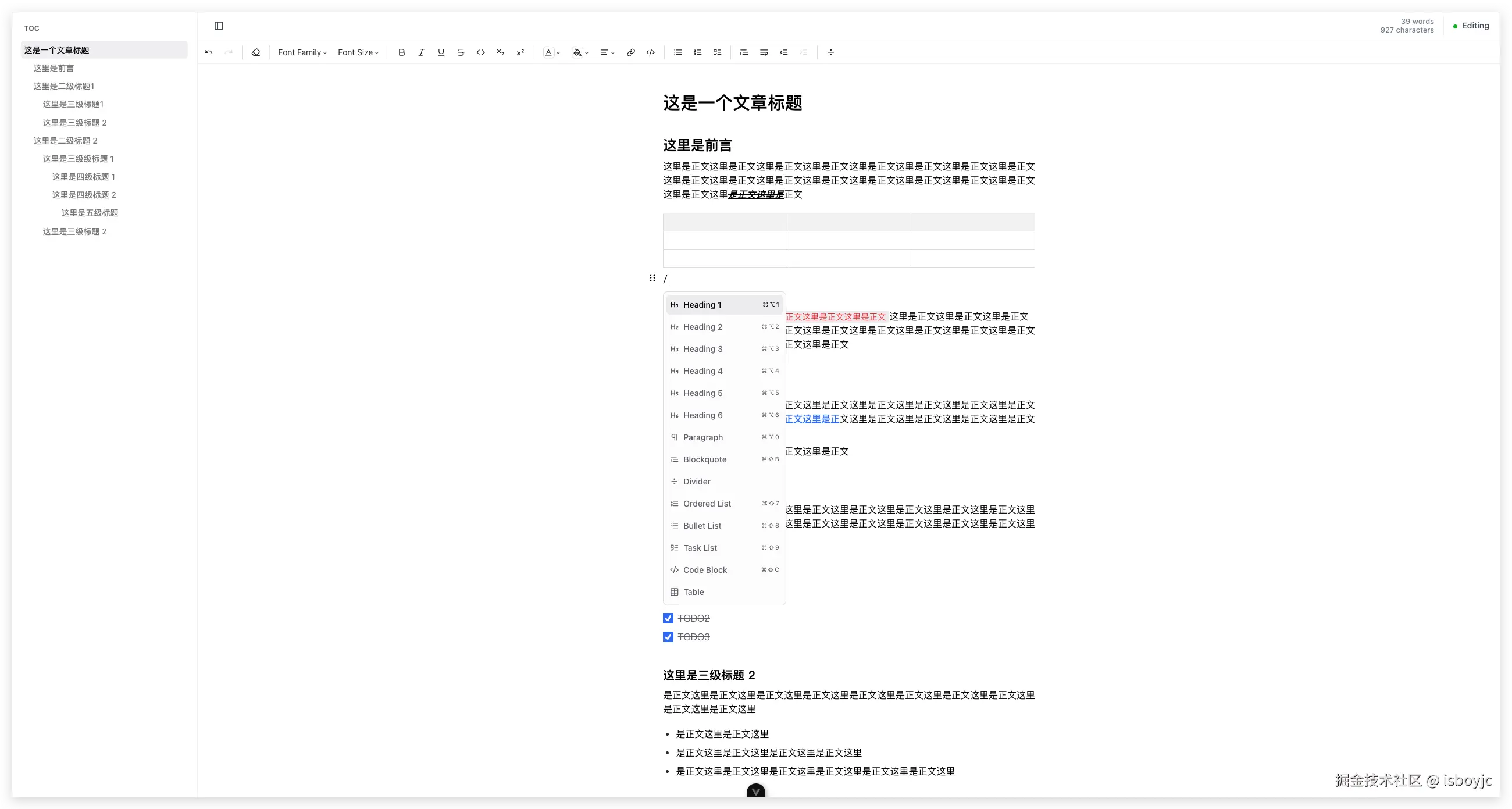Viewport: 1512px width, 809px height.
Task: Insert an ordered list from the toolbar
Action: pyautogui.click(x=697, y=52)
